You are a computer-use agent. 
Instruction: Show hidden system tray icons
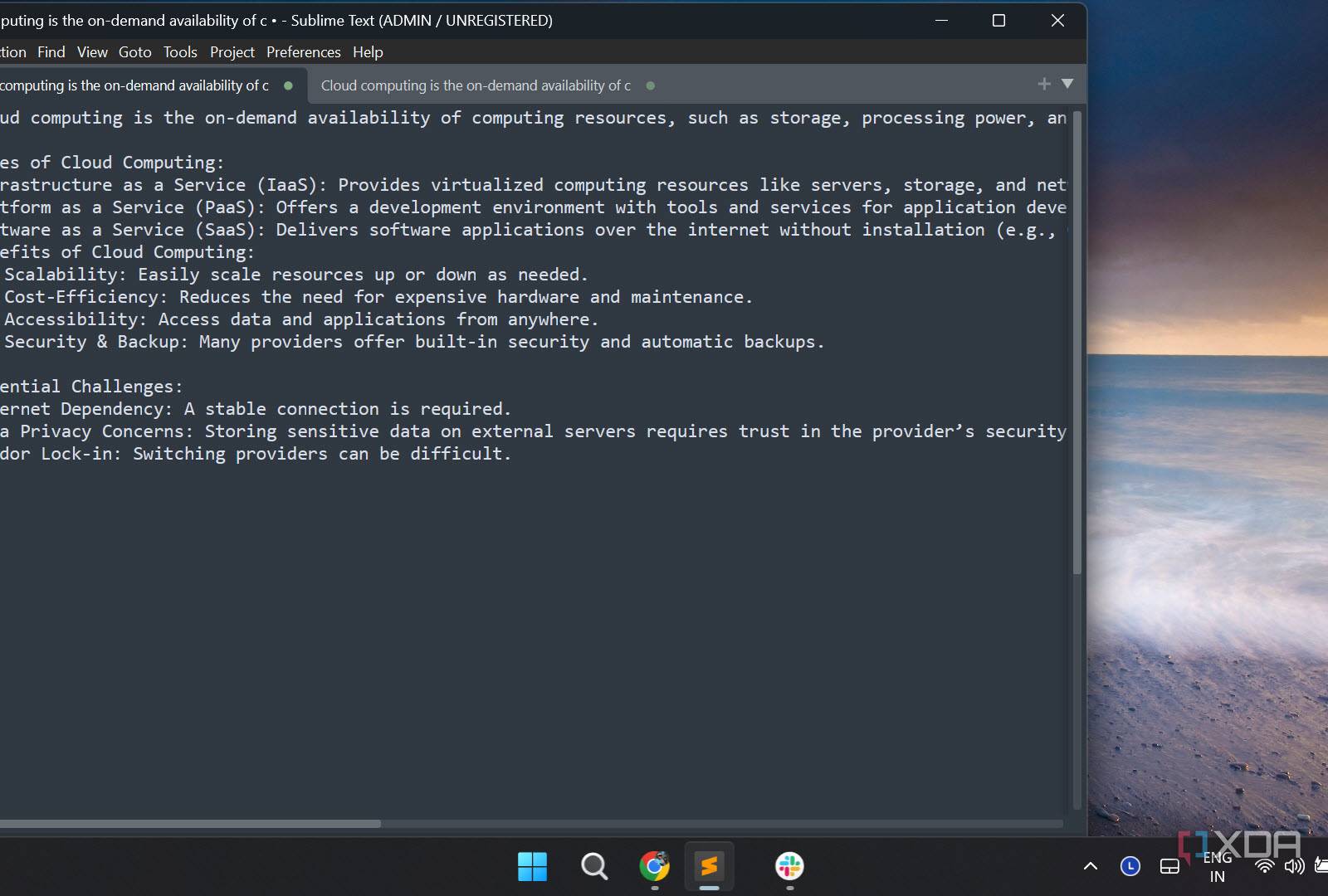click(1091, 866)
